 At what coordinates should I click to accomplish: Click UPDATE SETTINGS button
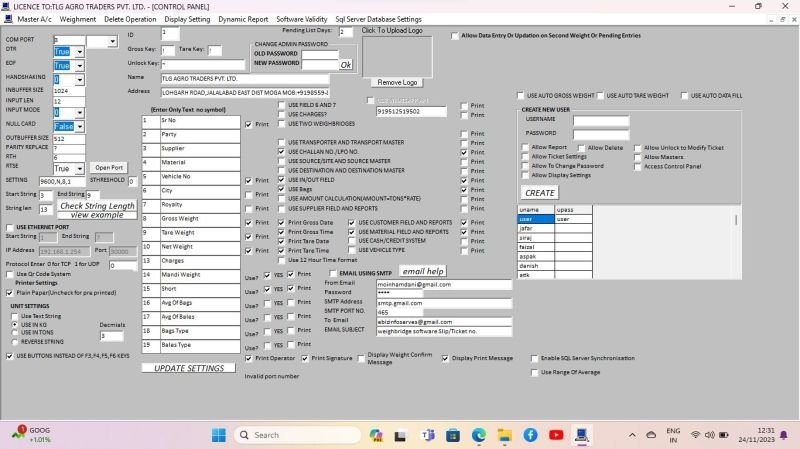[x=189, y=368]
